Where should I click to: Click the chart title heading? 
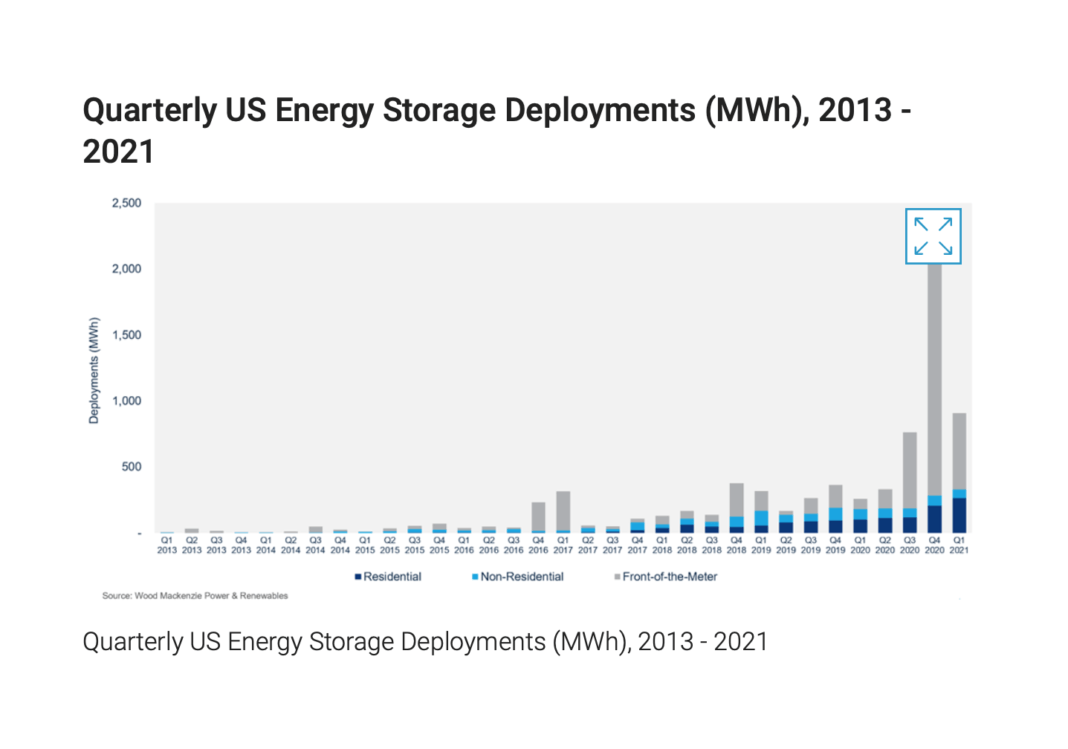(400, 110)
